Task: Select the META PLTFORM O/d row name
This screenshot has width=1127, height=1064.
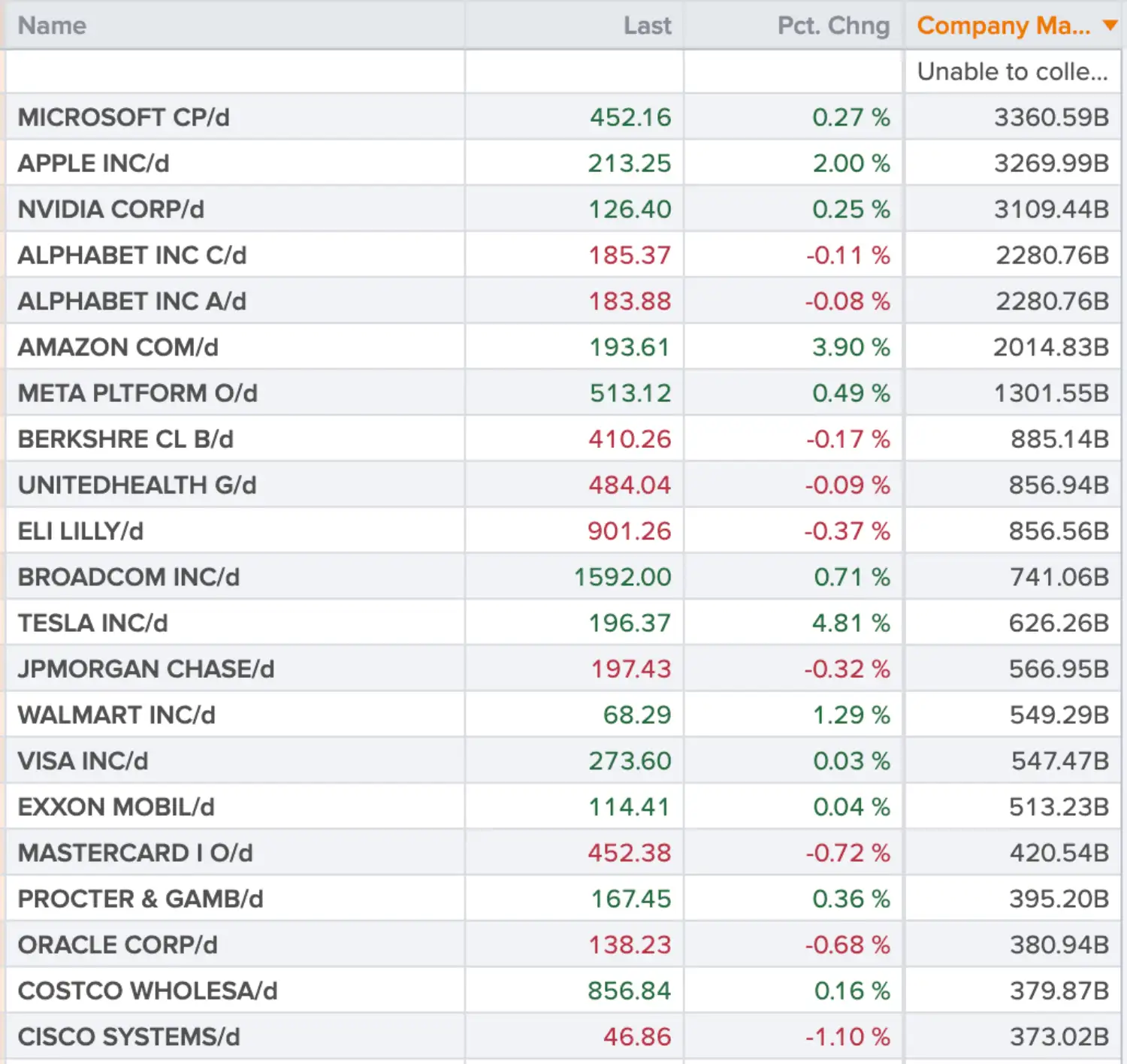Action: click(137, 393)
